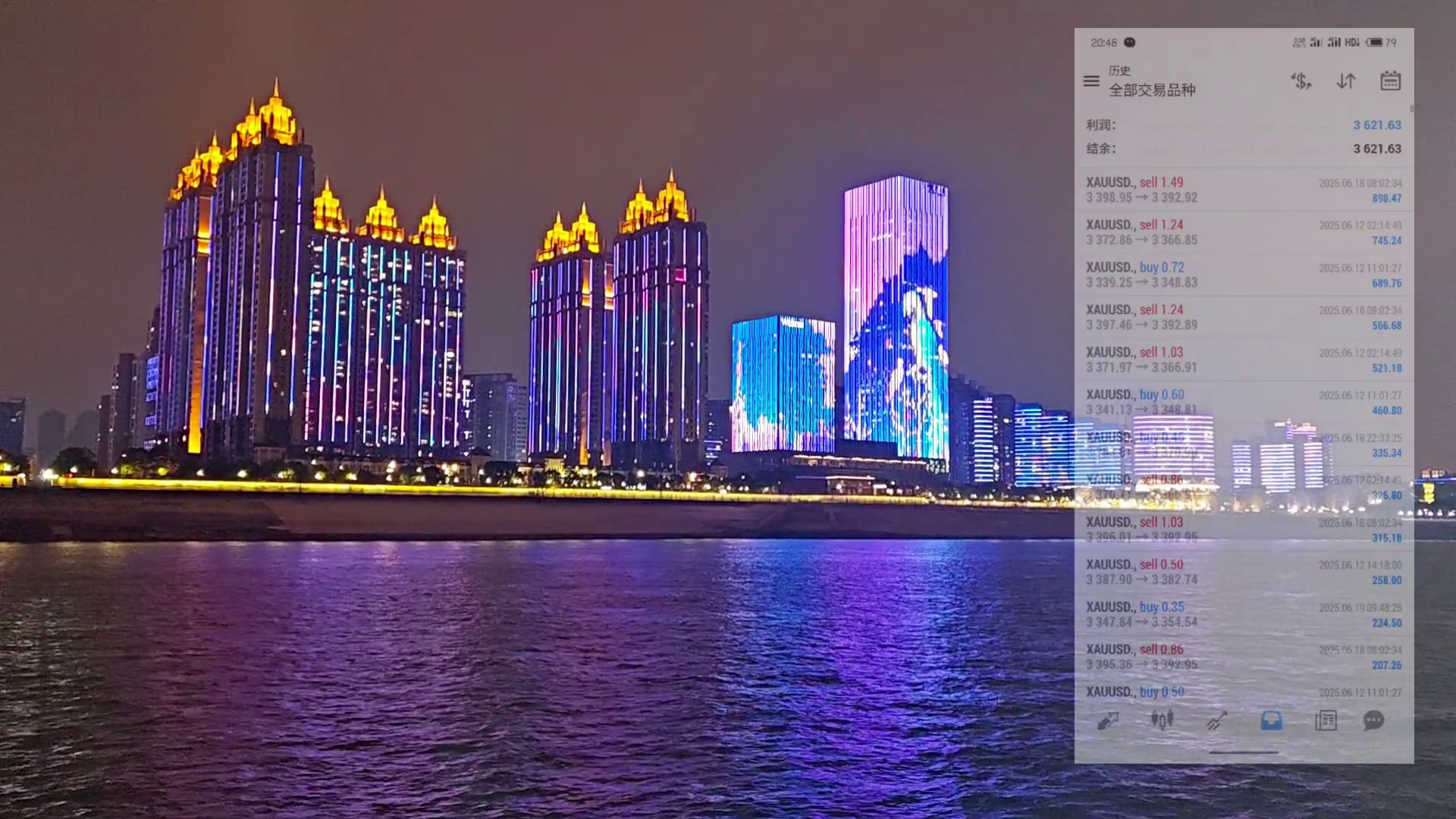Open the Trade tab trend icon
This screenshot has height=819, width=1456.
(x=1217, y=720)
